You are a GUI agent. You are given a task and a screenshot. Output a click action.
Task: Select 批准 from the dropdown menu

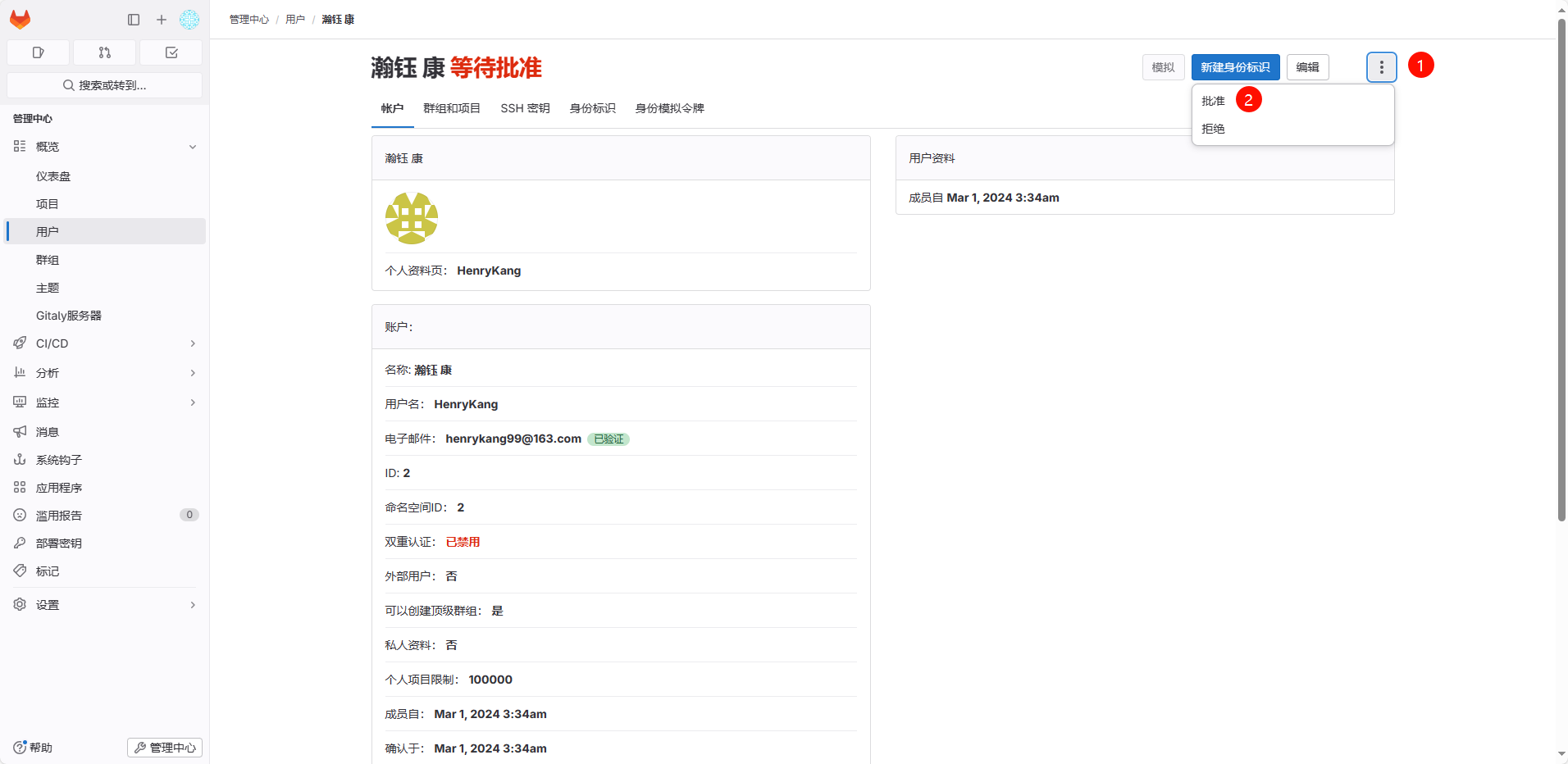pyautogui.click(x=1214, y=101)
